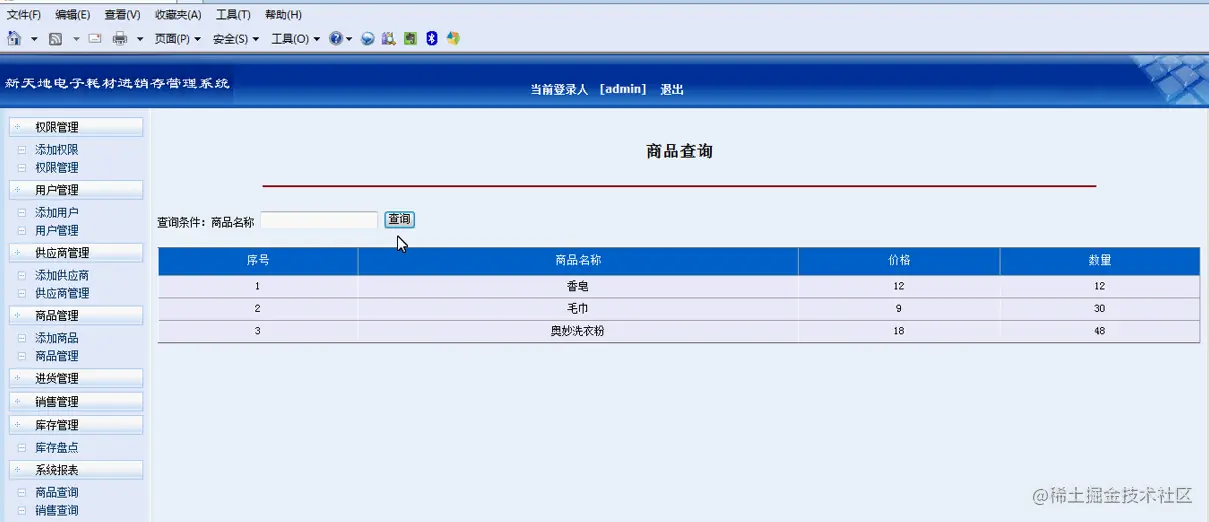Click the quantity 30 in the 毛巾 row
Viewport: 1209px width, 522px height.
point(1100,309)
